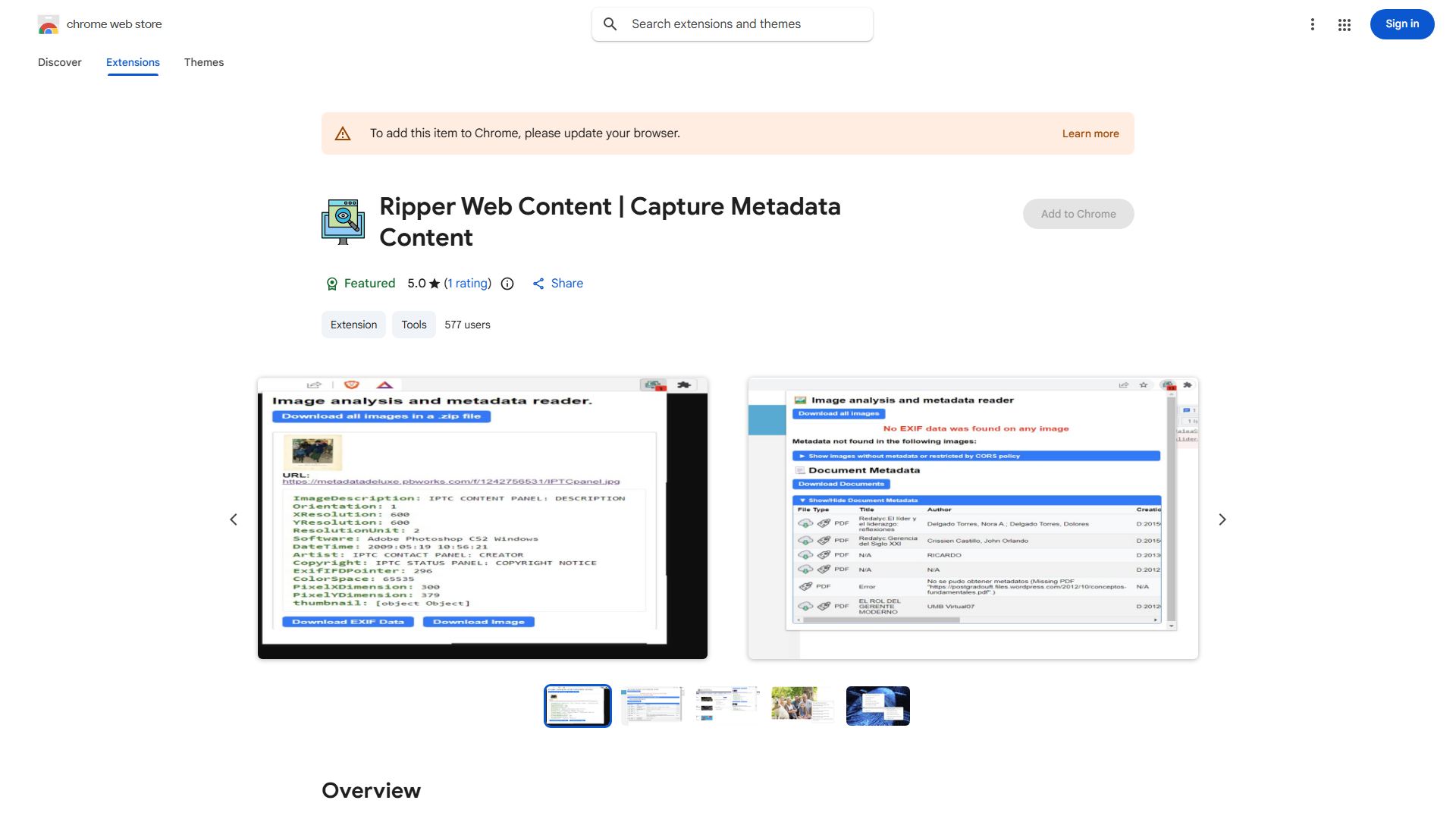The image size is (1456, 819).
Task: Click the Chrome Web Store logo
Action: point(49,24)
